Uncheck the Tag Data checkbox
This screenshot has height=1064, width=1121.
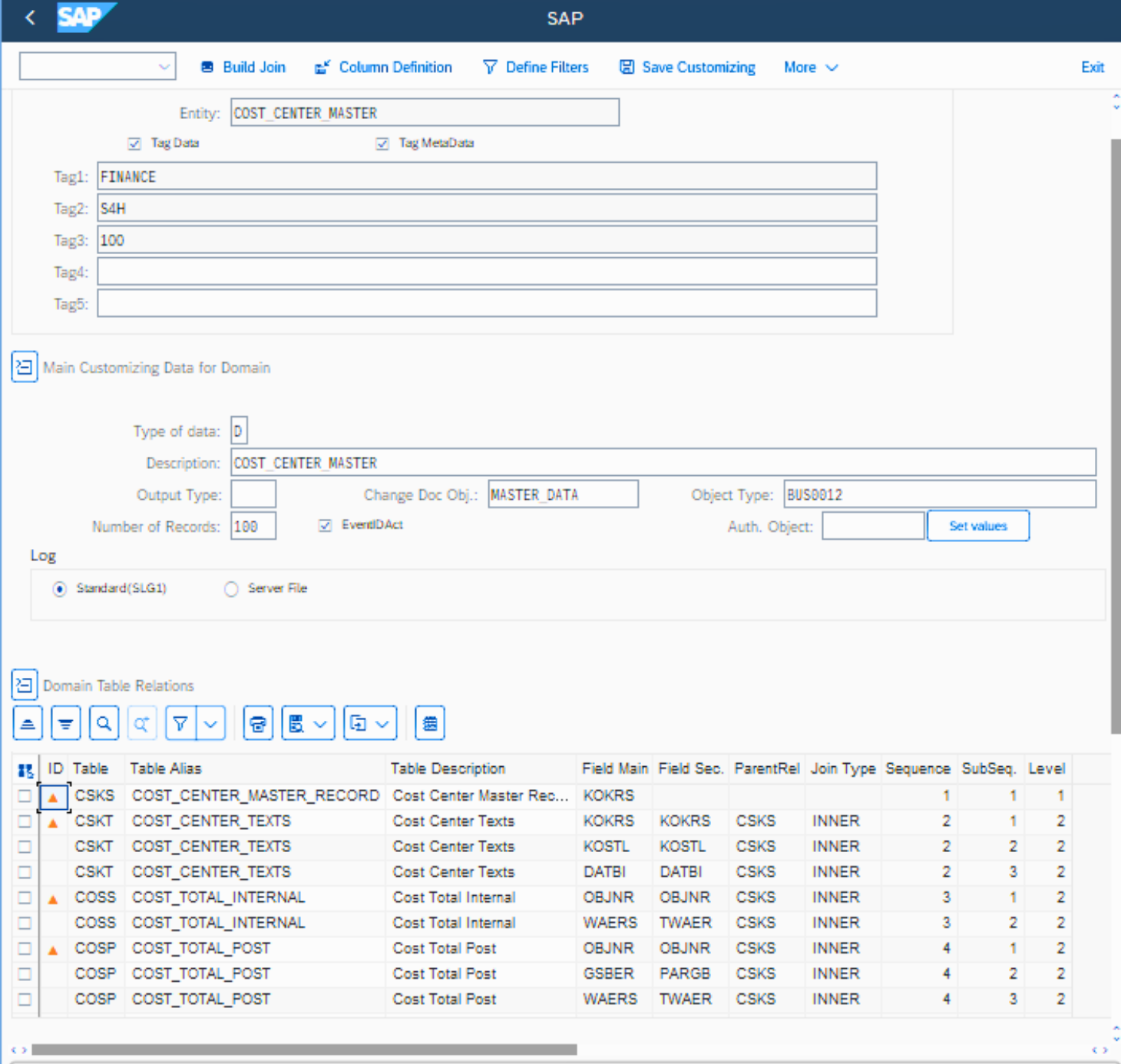(134, 144)
